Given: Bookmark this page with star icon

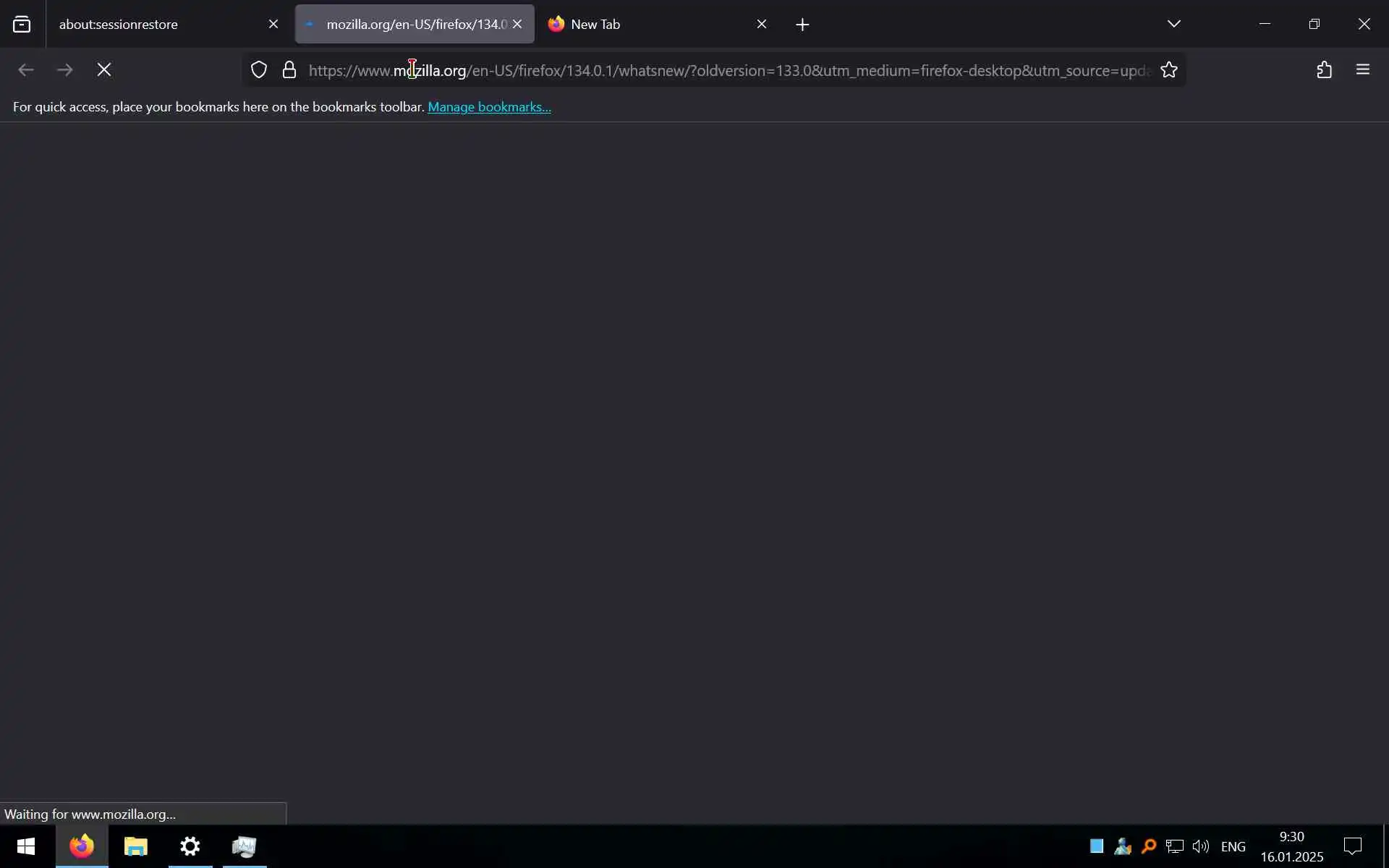Looking at the screenshot, I should [x=1169, y=70].
